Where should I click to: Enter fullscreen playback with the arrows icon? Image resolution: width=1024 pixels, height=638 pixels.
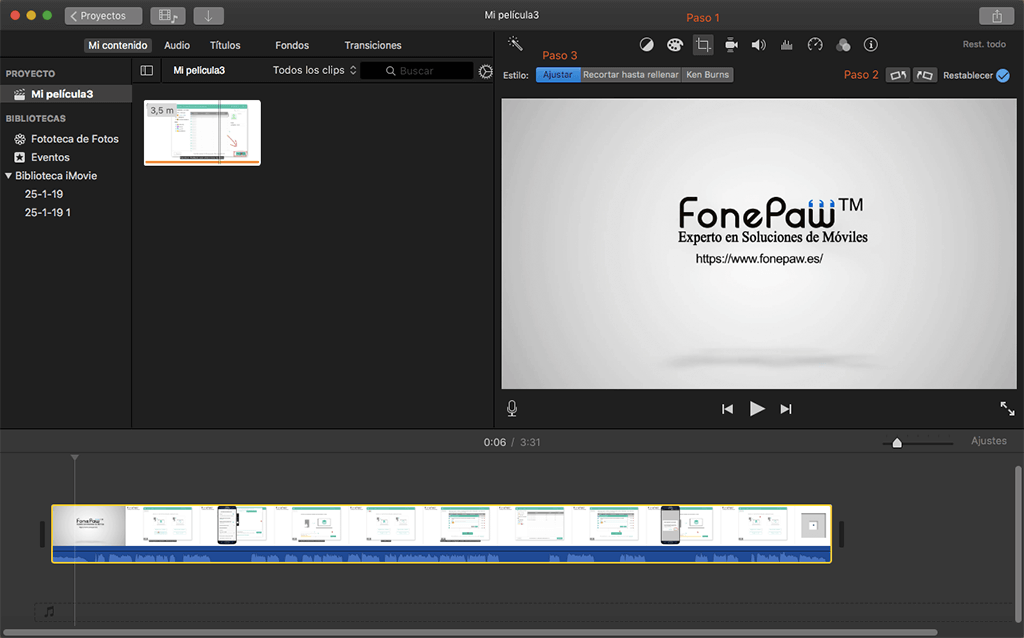[x=1007, y=409]
